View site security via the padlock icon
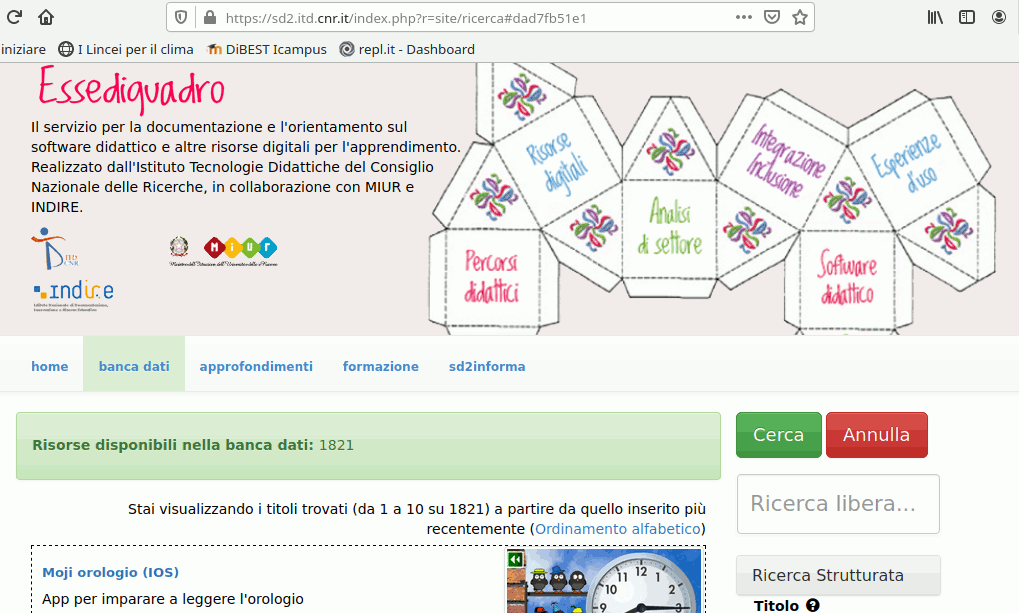 click(x=209, y=18)
